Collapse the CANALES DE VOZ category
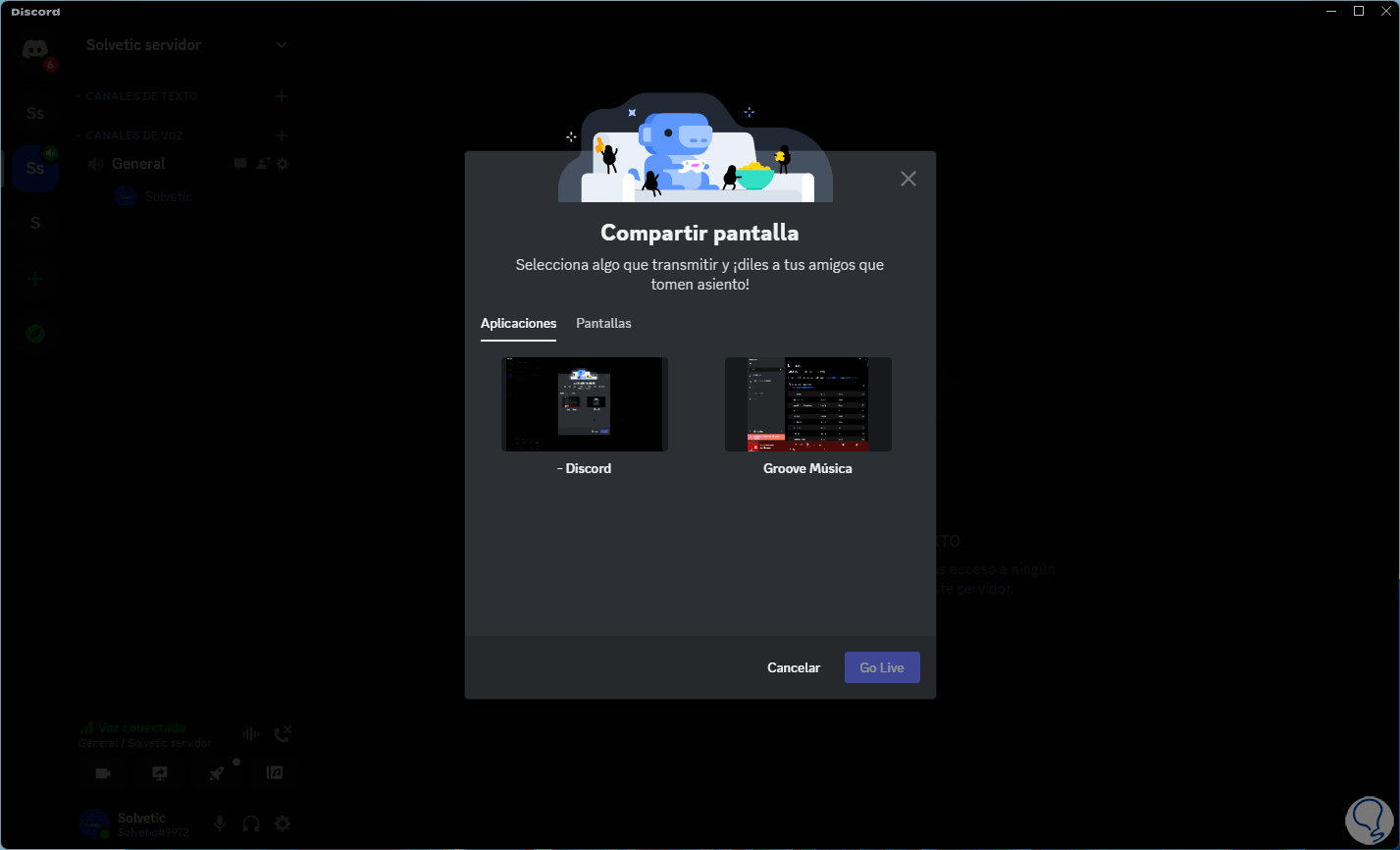The image size is (1400, 850). (129, 135)
